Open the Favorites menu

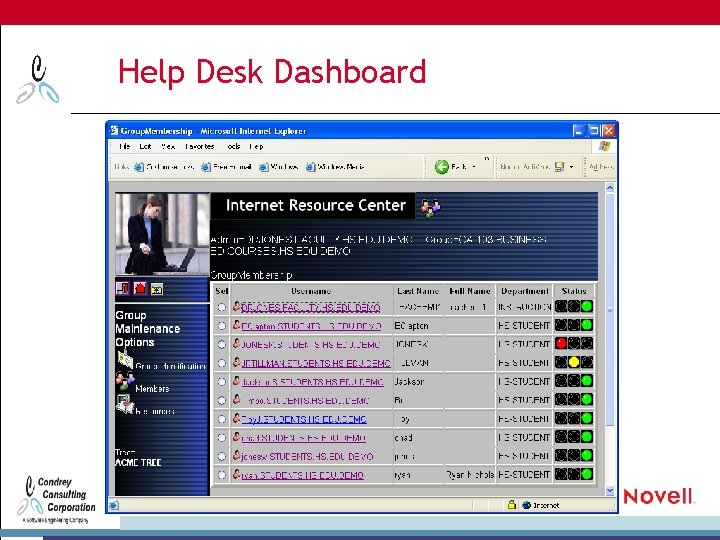200,146
